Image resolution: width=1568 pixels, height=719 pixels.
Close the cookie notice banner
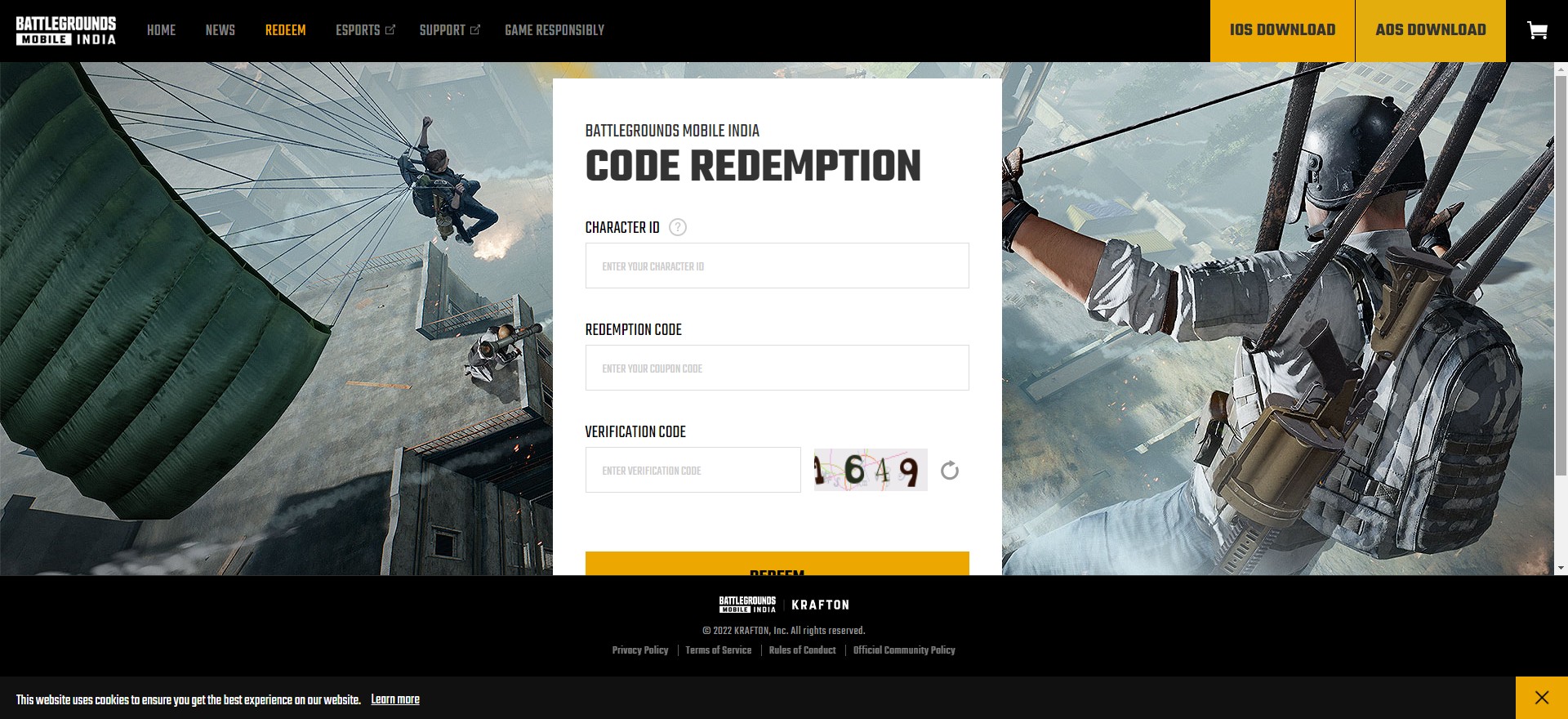click(x=1542, y=698)
